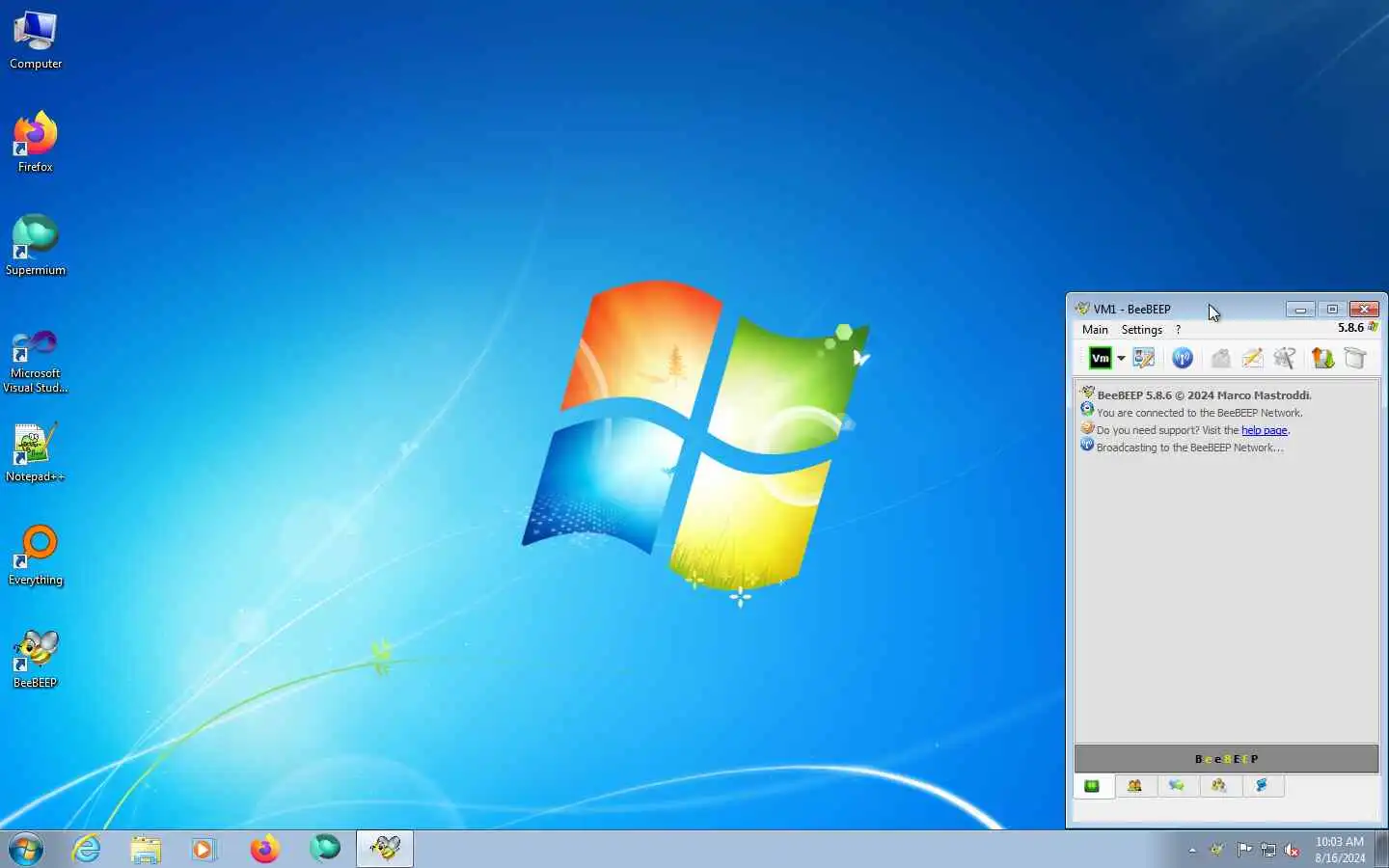The height and width of the screenshot is (868, 1389).
Task: Click the pencil-and-note create message icon
Action: [1252, 358]
